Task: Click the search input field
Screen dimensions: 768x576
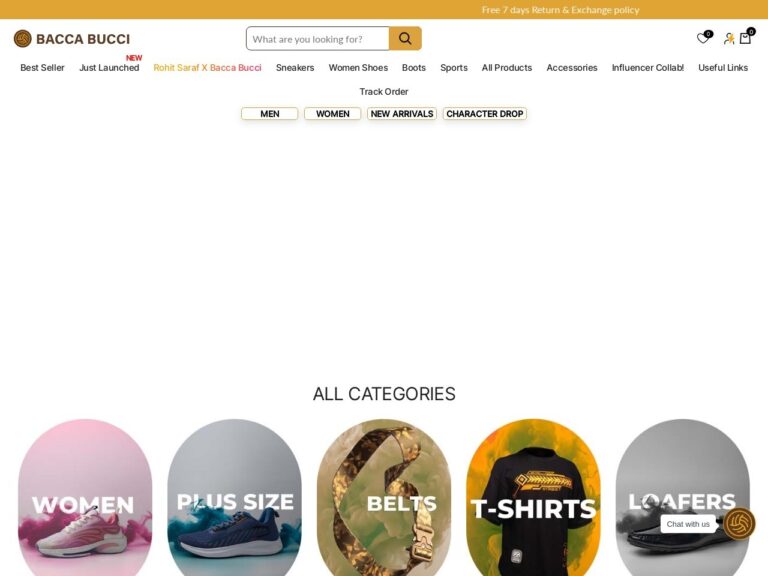Action: point(318,39)
